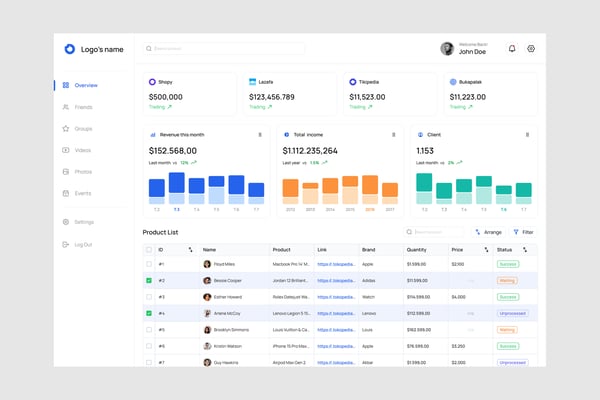Open the product link in row #3

336,297
